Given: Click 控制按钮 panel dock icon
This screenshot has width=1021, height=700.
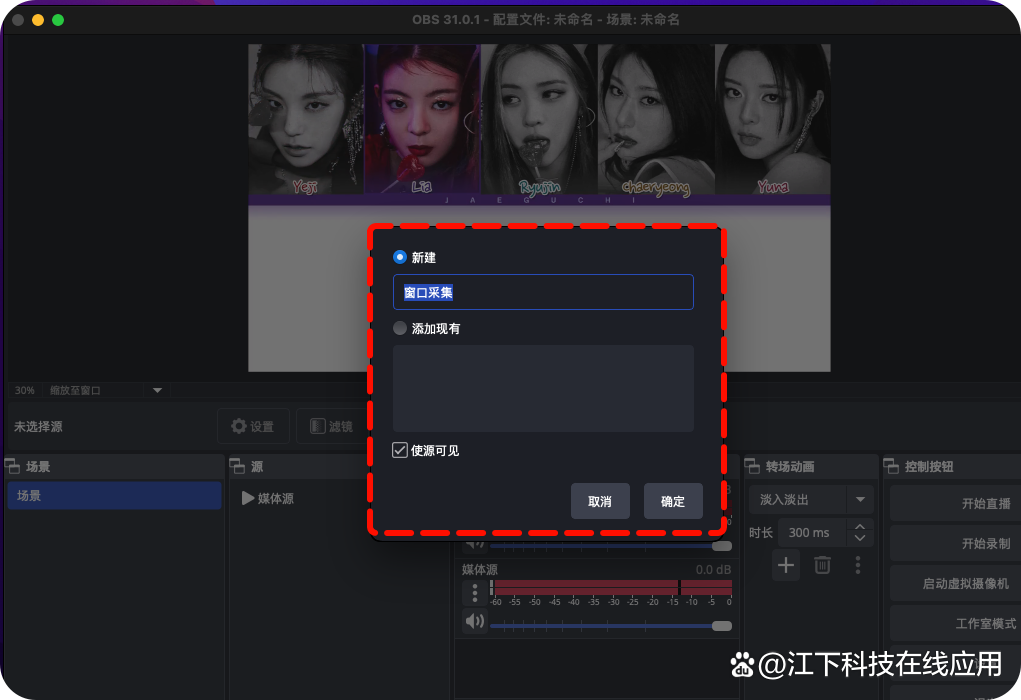Looking at the screenshot, I should 891,466.
